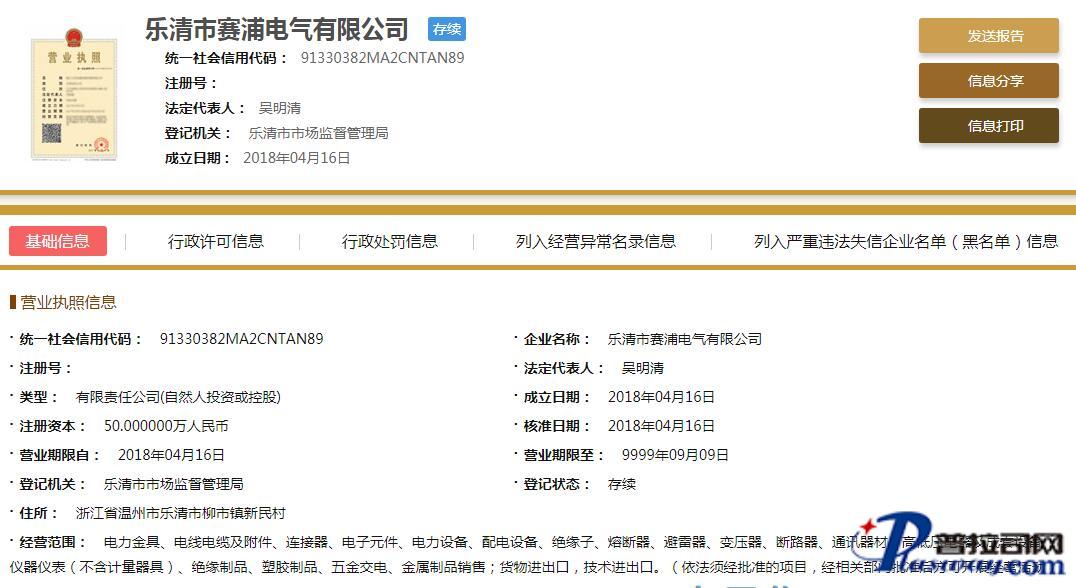Select the credit code in the page header

382,58
